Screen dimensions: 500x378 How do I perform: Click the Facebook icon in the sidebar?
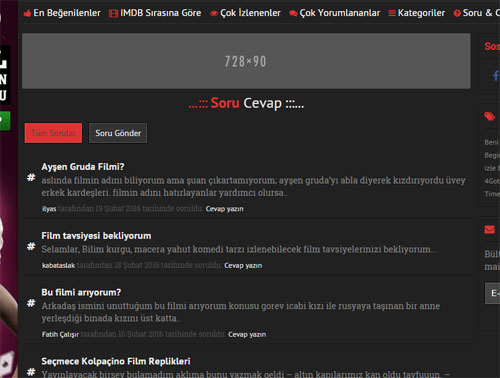(496, 76)
